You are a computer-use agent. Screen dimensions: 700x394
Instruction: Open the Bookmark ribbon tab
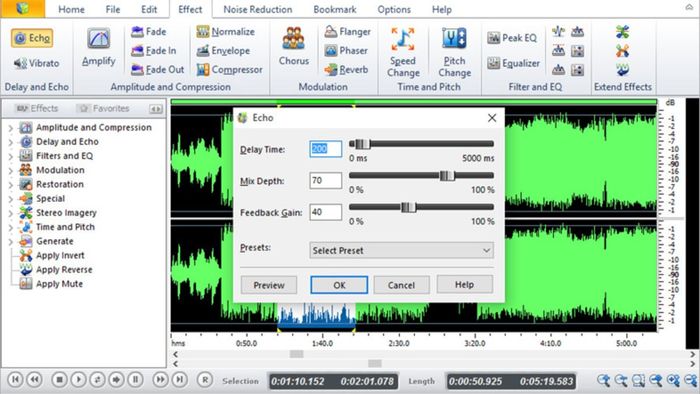[x=335, y=9]
